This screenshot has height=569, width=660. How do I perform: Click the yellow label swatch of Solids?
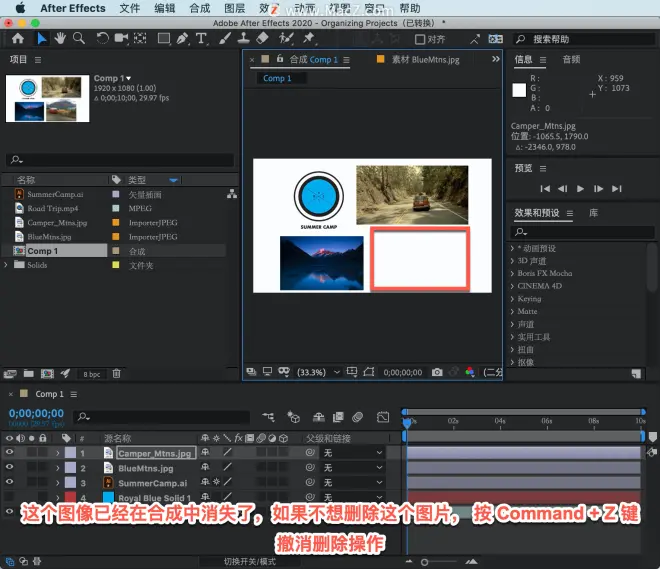point(116,265)
